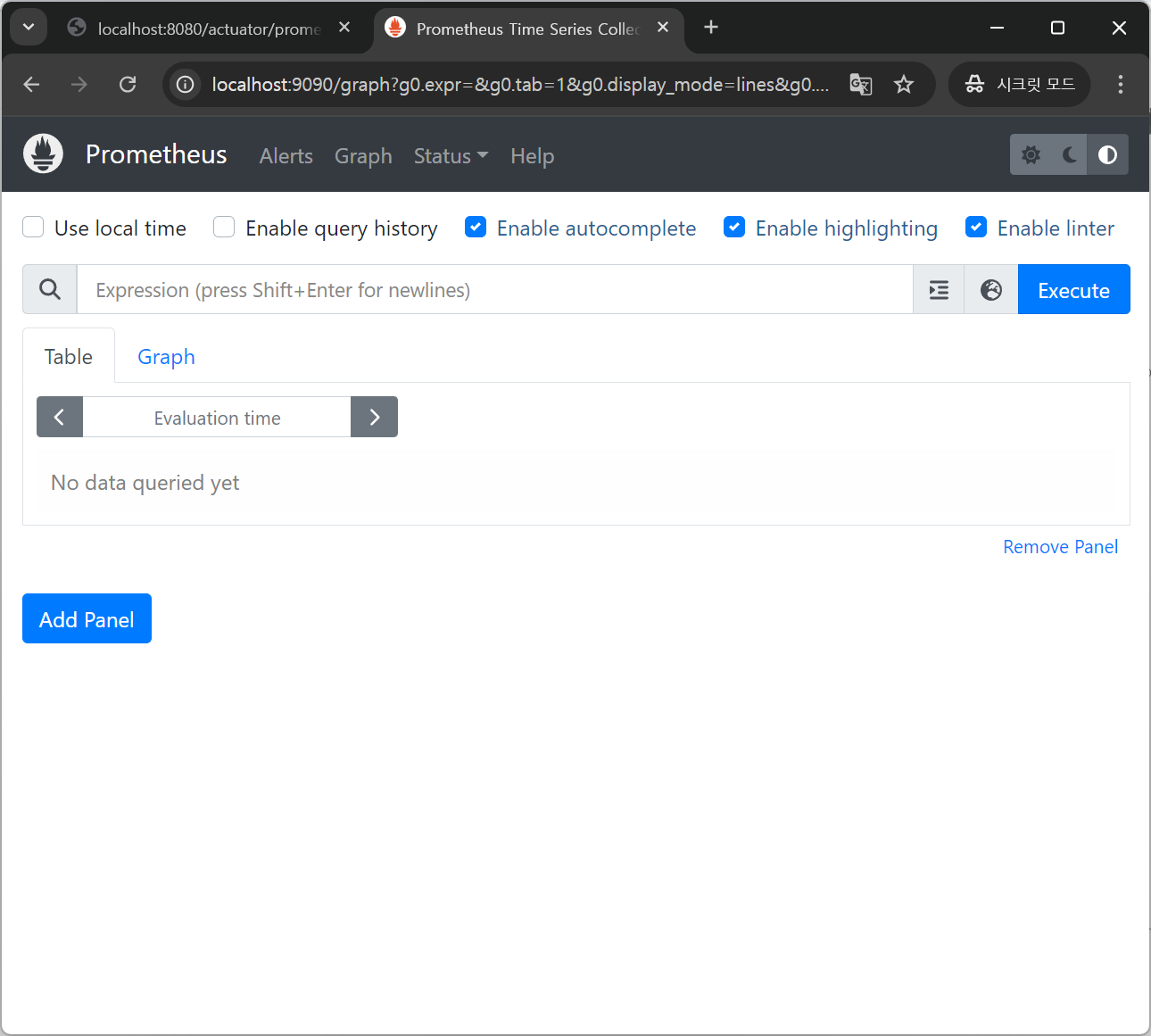Screen dimensions: 1151x1036
Task: Click the translate icon in the address bar
Action: tap(860, 84)
